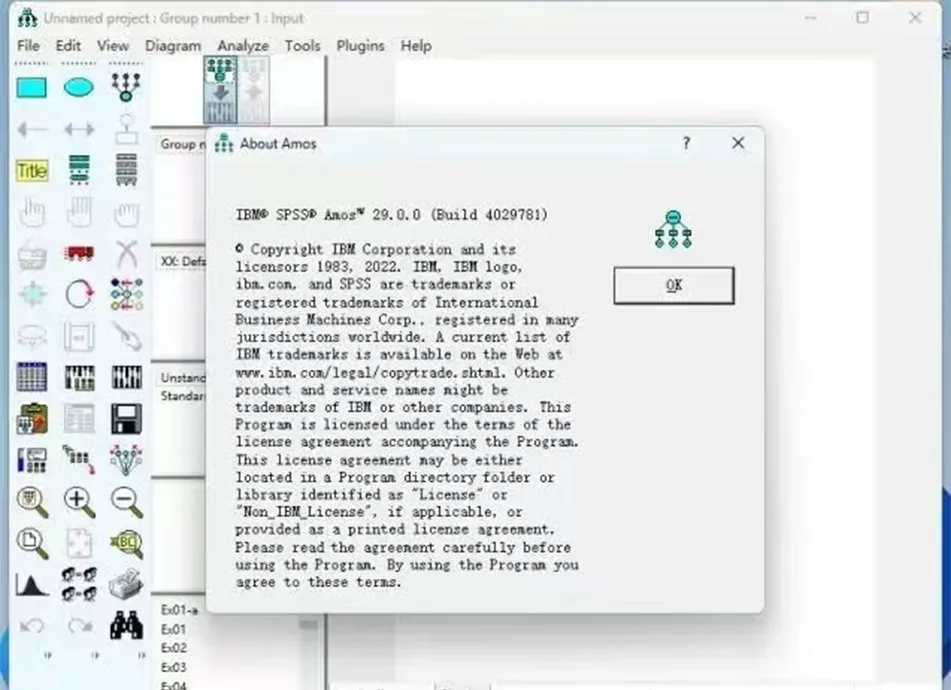The width and height of the screenshot is (951, 690).
Task: Click the zoom in plus magnifier
Action: (79, 502)
